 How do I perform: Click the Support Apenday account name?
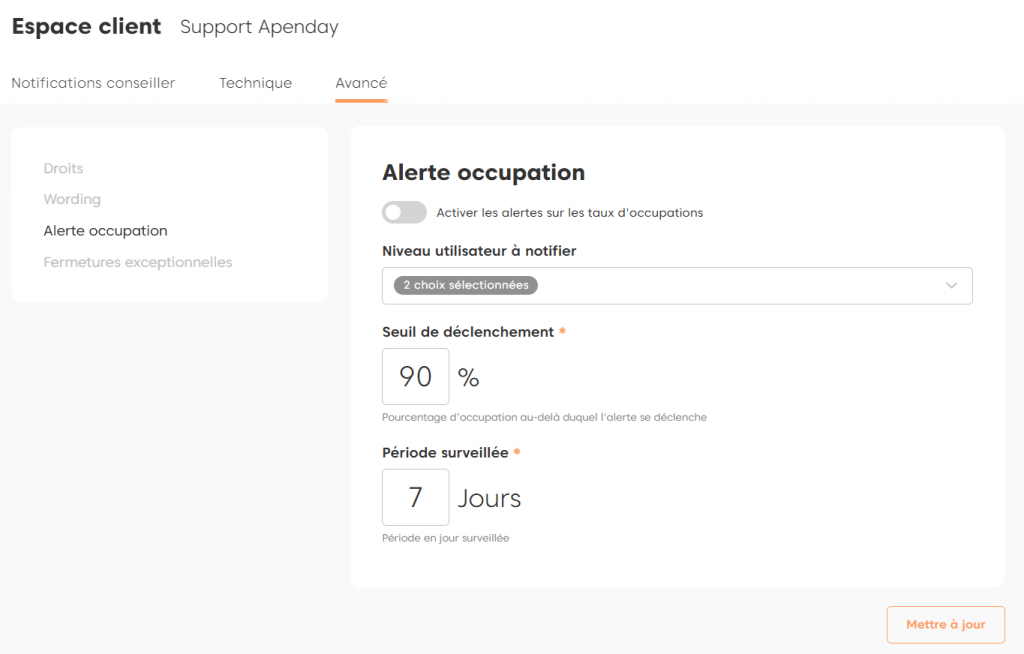click(x=259, y=27)
